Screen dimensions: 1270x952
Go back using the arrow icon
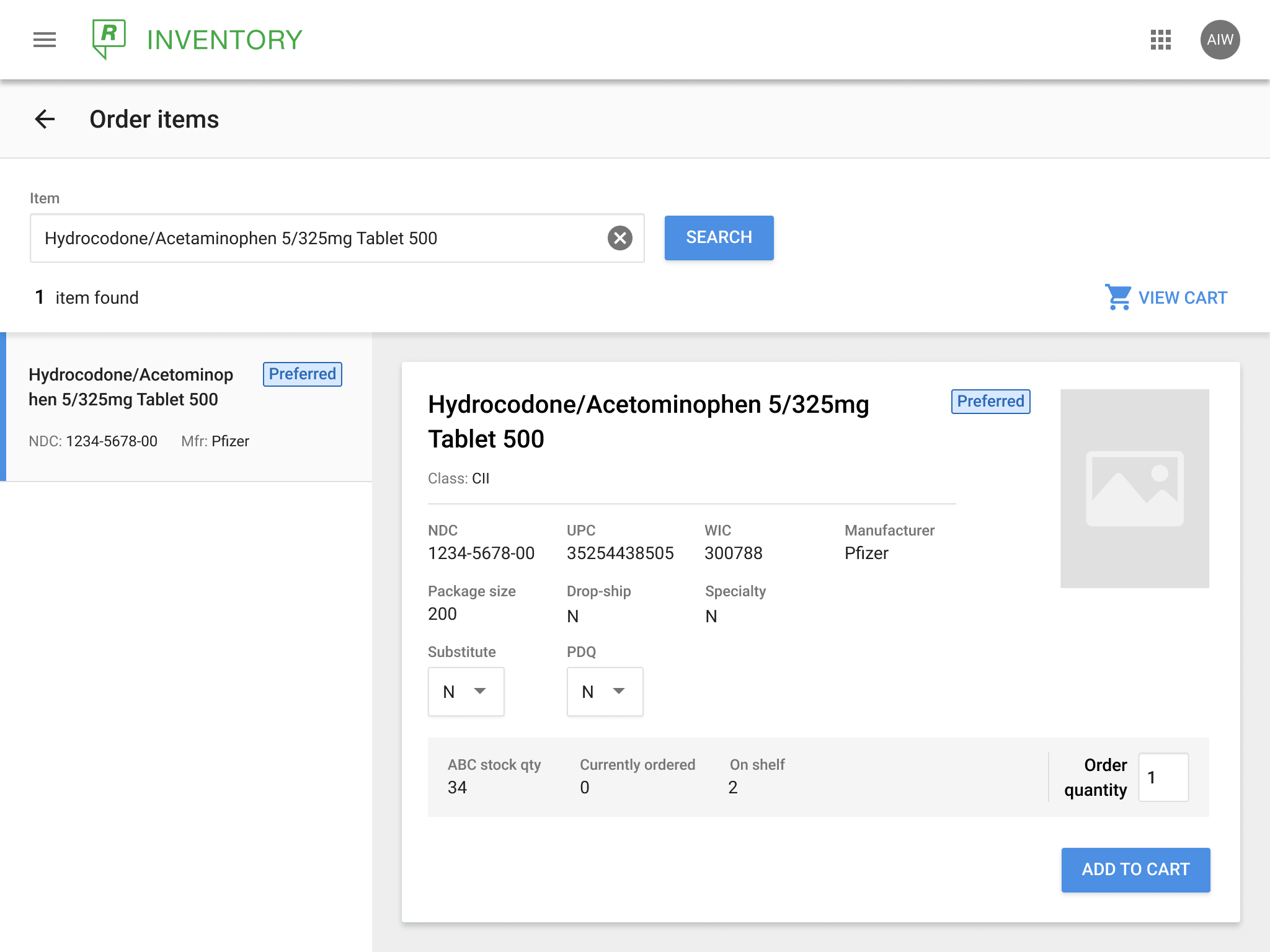[x=45, y=119]
